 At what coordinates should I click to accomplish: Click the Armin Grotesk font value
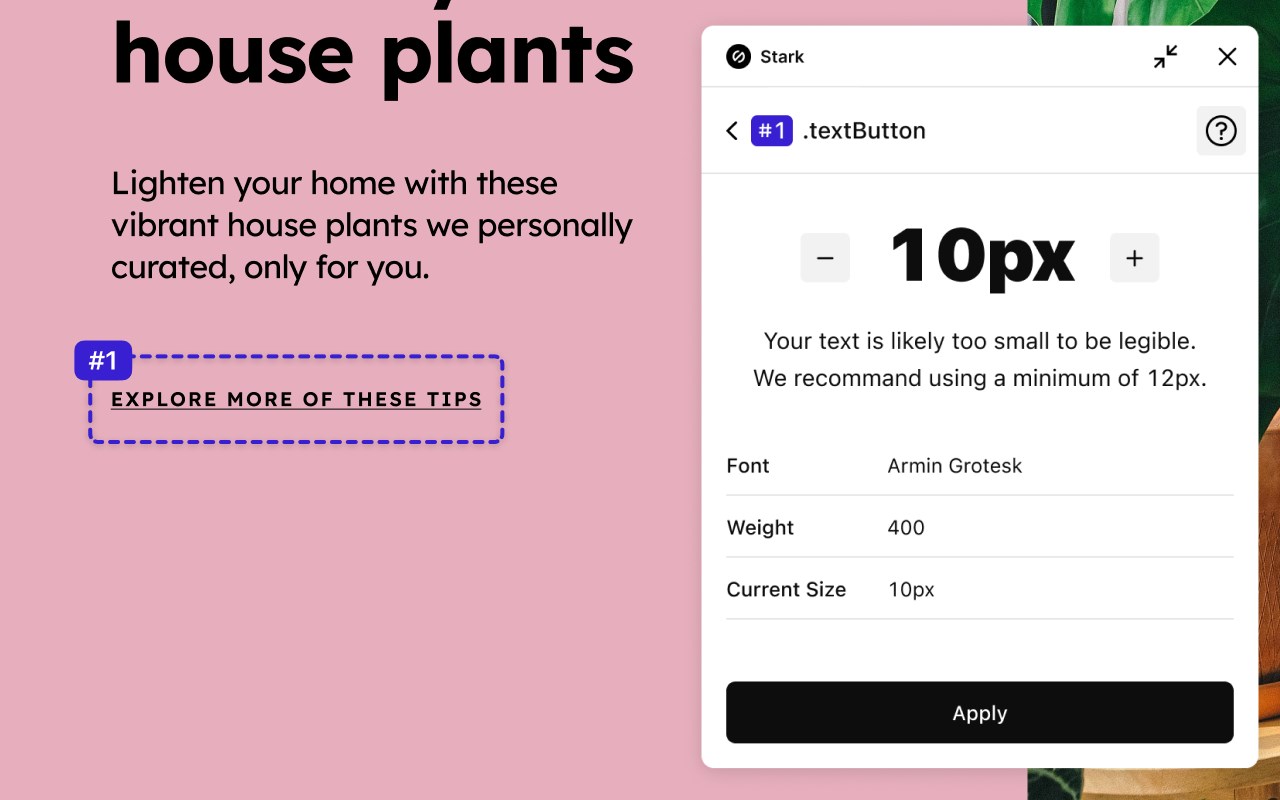[x=954, y=466]
